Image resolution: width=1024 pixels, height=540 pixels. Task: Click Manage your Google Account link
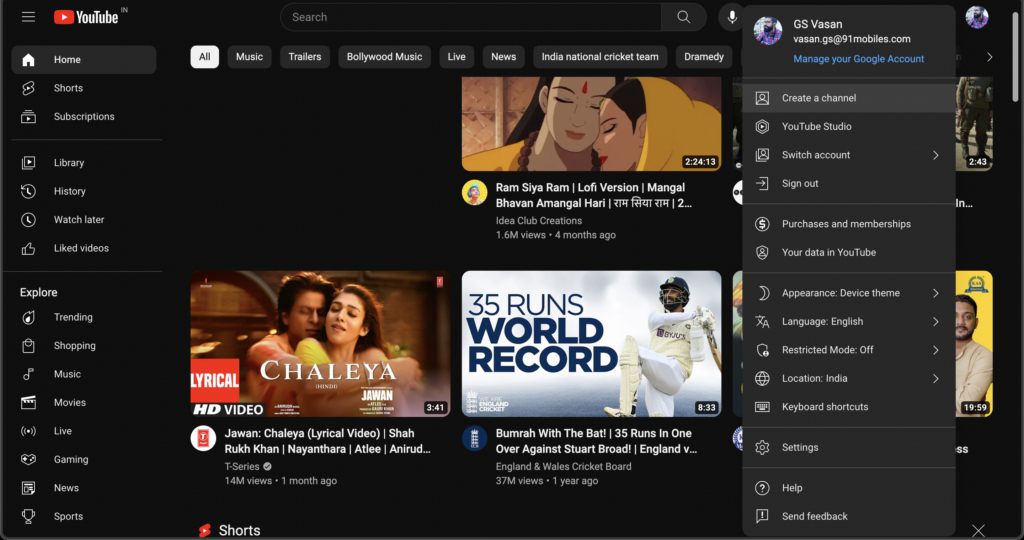(858, 59)
